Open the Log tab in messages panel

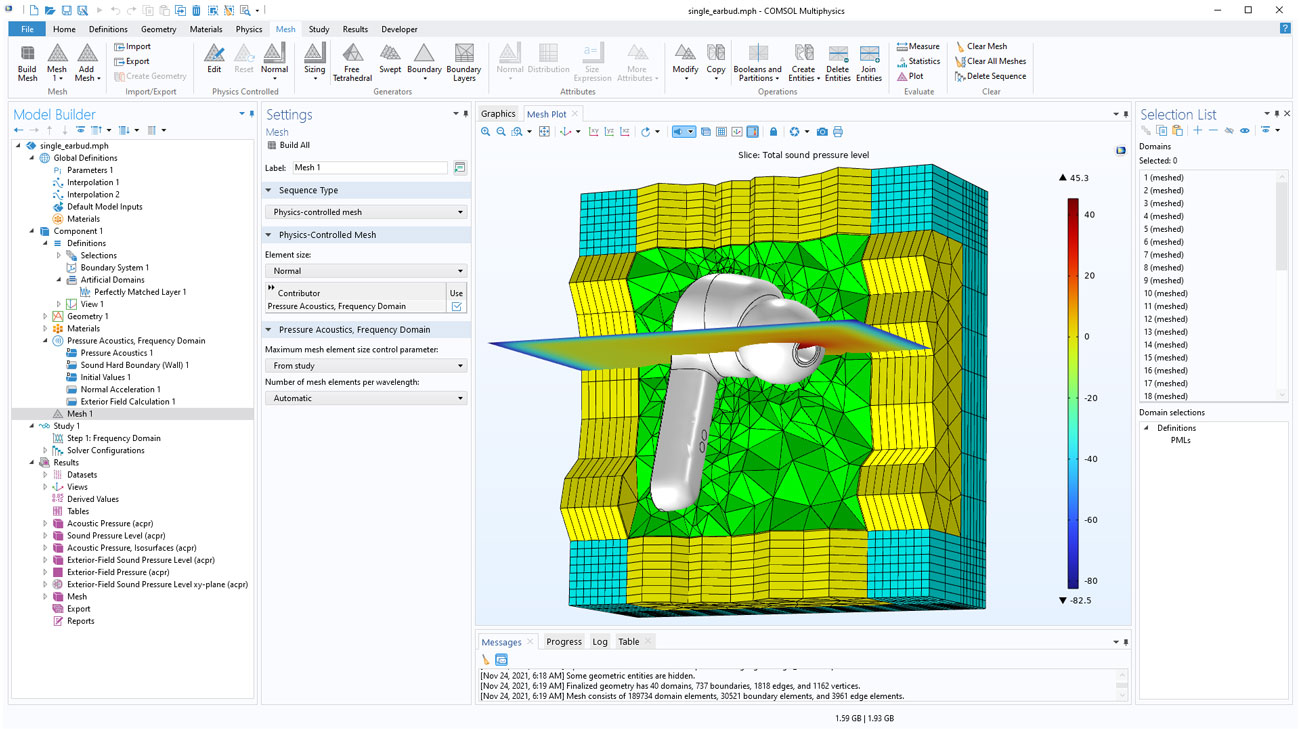click(x=599, y=642)
